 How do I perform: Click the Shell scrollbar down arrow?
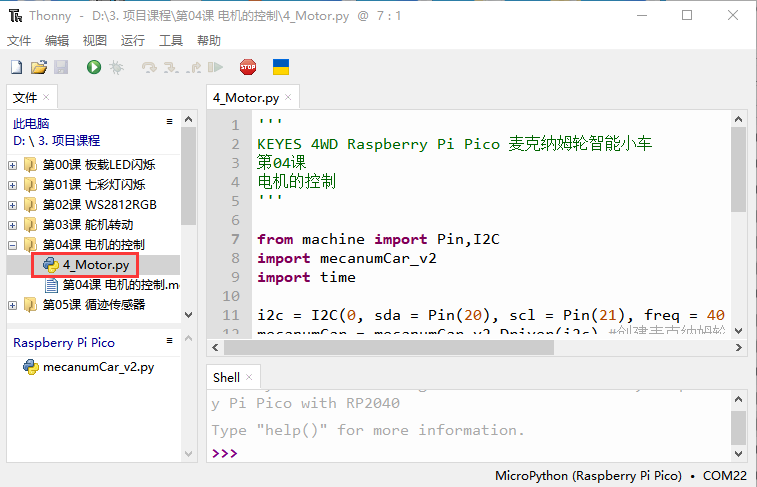[x=738, y=453]
